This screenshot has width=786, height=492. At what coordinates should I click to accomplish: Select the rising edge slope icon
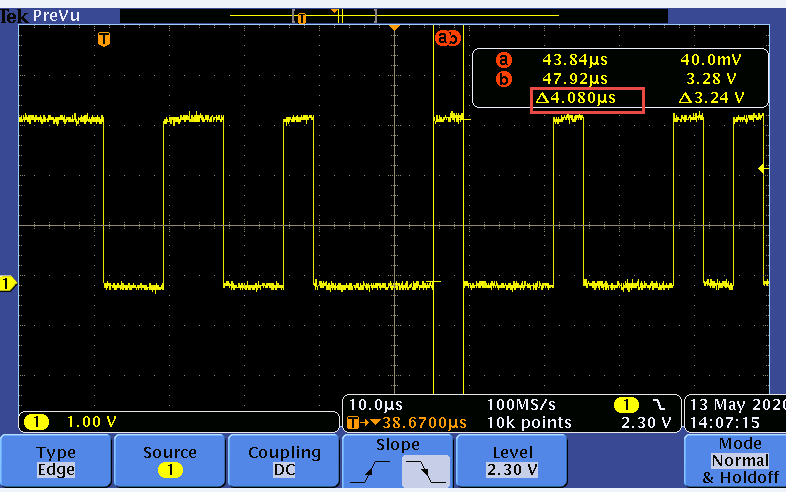pos(370,471)
